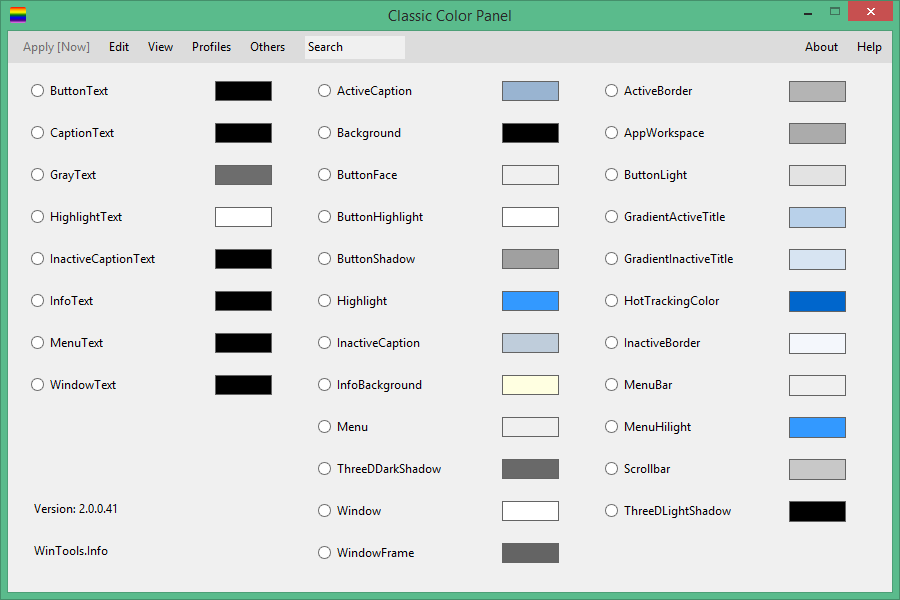The height and width of the screenshot is (600, 900).
Task: Pick the InfoBackground radio option
Action: coord(325,385)
